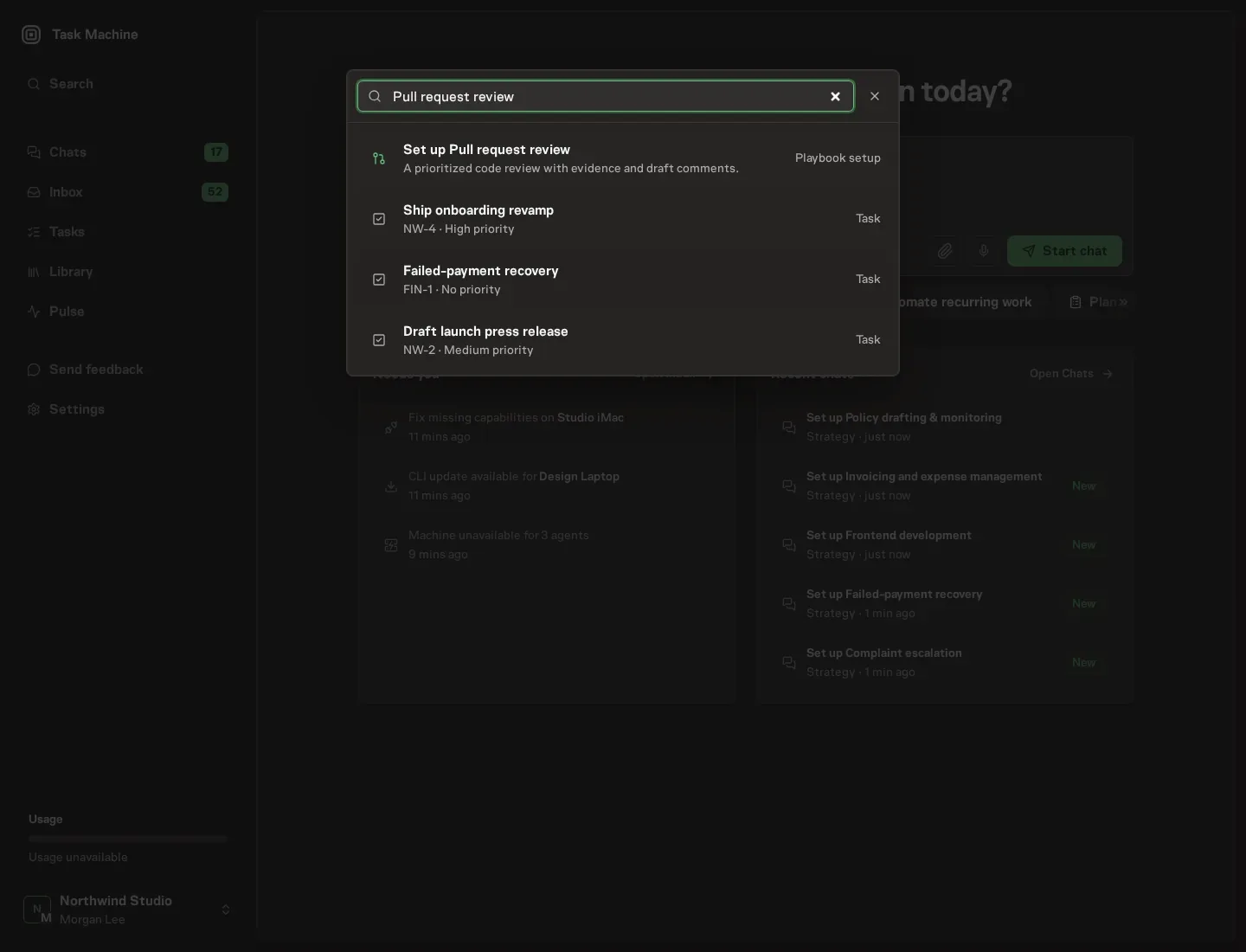Open Set up Frontend development chat

tap(944, 544)
